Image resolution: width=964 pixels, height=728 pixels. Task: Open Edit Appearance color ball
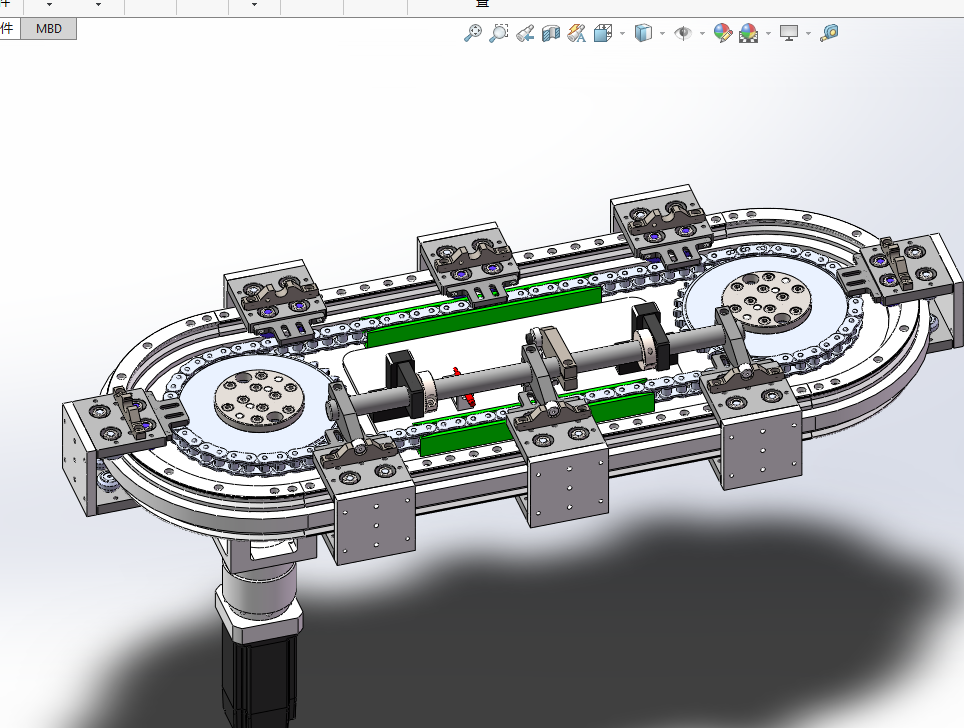pos(722,33)
